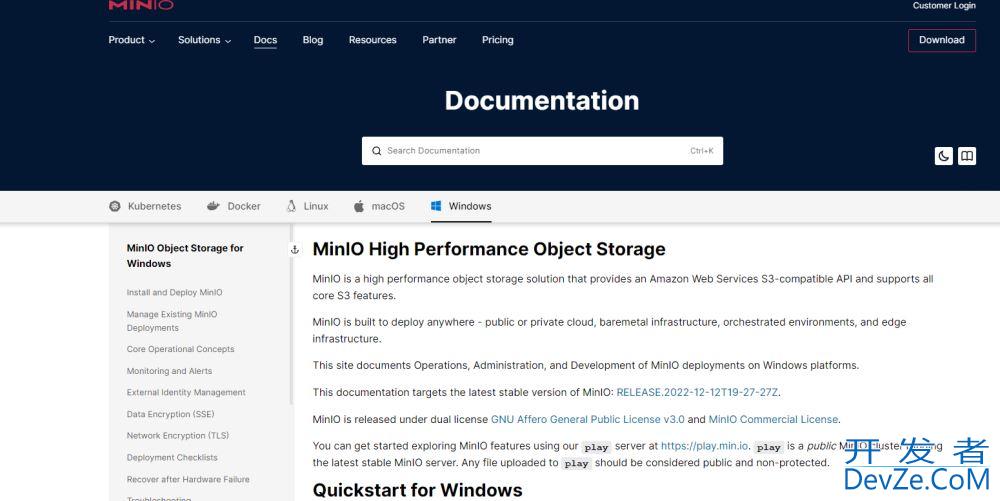Screen dimensions: 1000x501
Task: Open GNU Affero General Public License v3.0
Action: (587, 419)
